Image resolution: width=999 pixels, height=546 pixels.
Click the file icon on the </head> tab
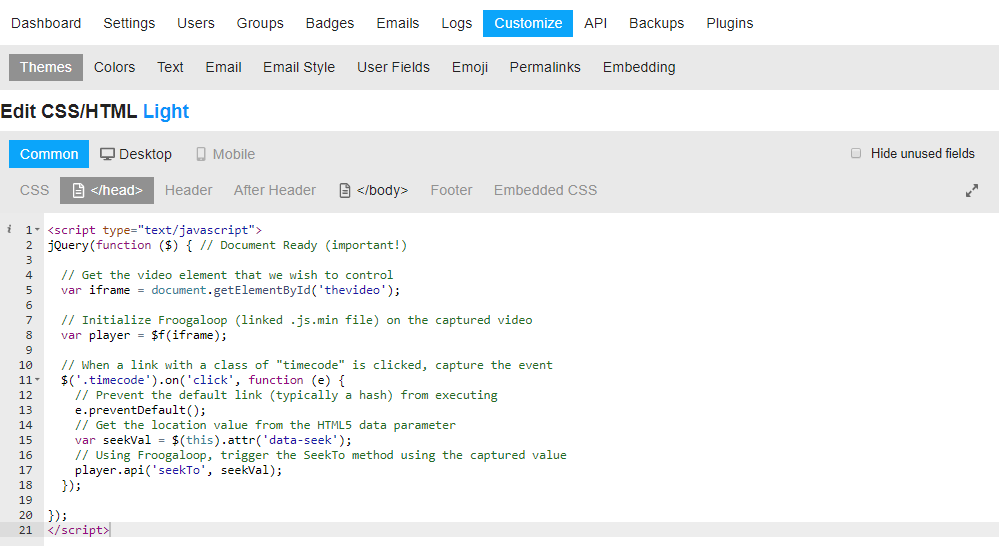78,190
